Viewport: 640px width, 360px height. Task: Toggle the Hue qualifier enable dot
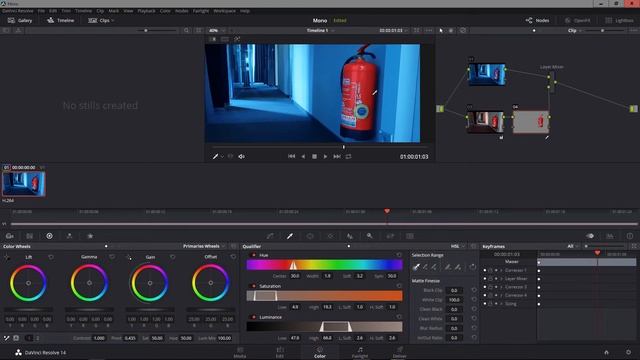pos(253,255)
